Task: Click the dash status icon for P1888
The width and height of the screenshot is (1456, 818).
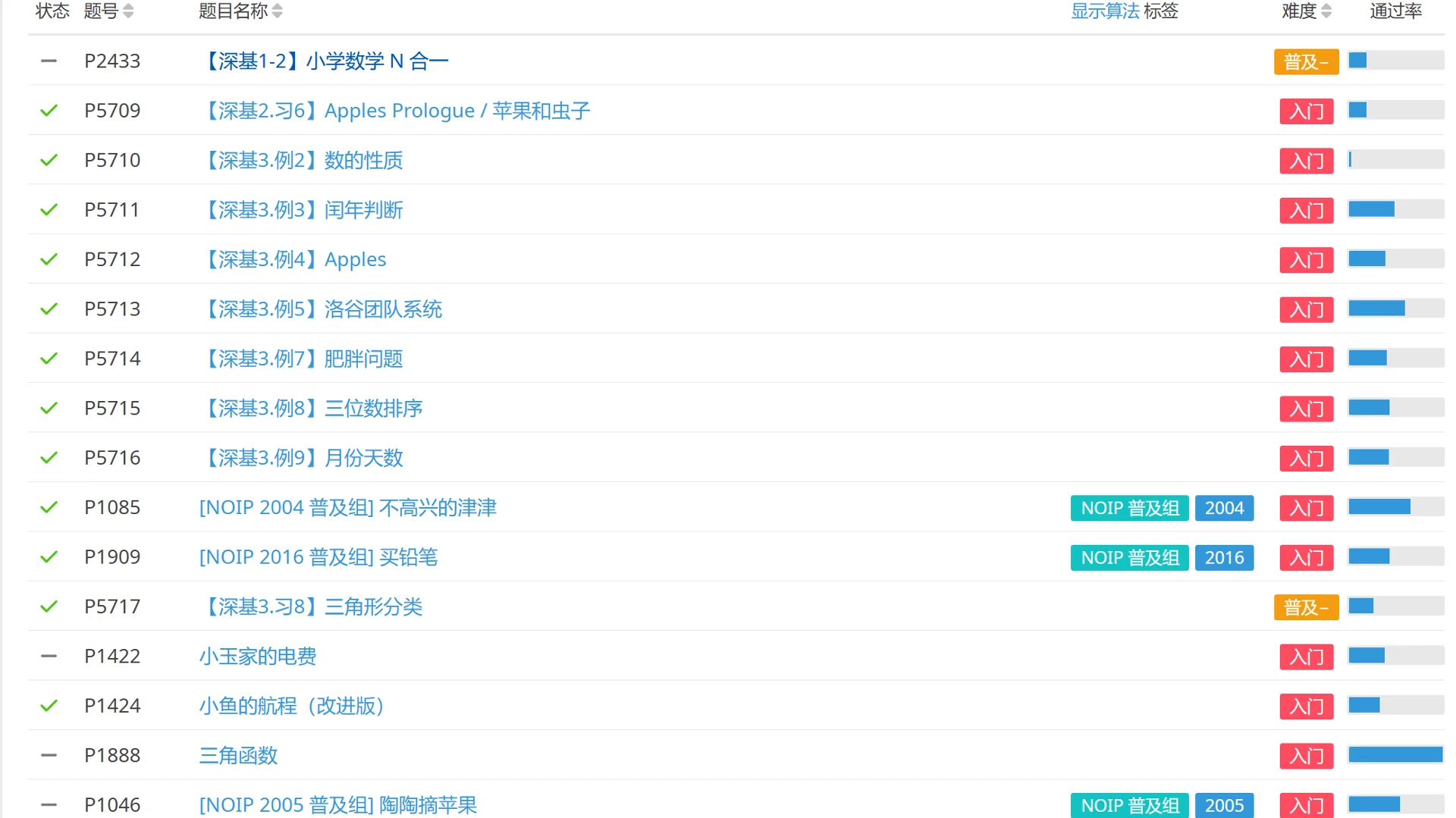Action: [49, 755]
